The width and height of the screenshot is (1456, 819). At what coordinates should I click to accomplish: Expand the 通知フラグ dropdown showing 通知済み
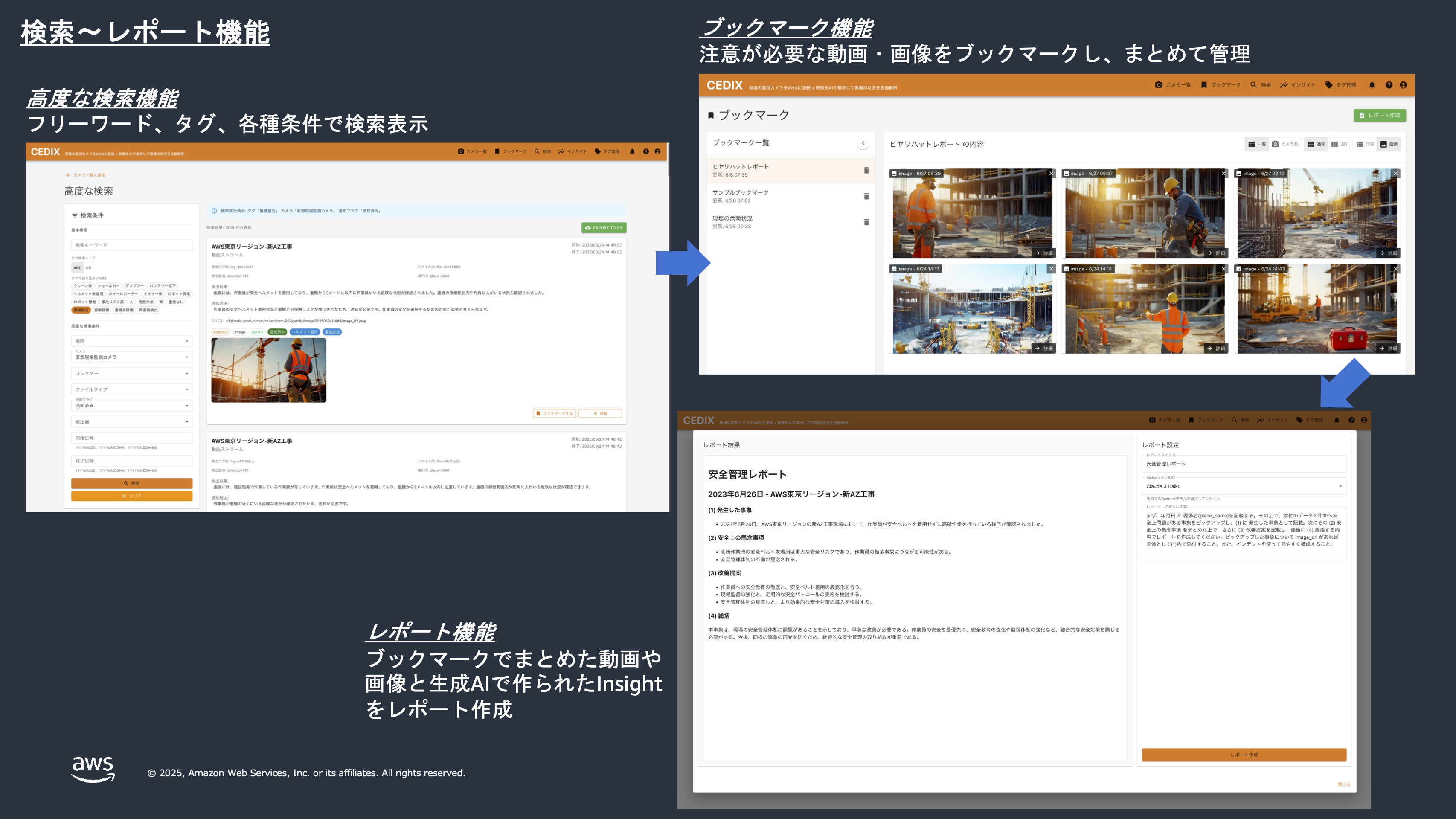tap(132, 405)
